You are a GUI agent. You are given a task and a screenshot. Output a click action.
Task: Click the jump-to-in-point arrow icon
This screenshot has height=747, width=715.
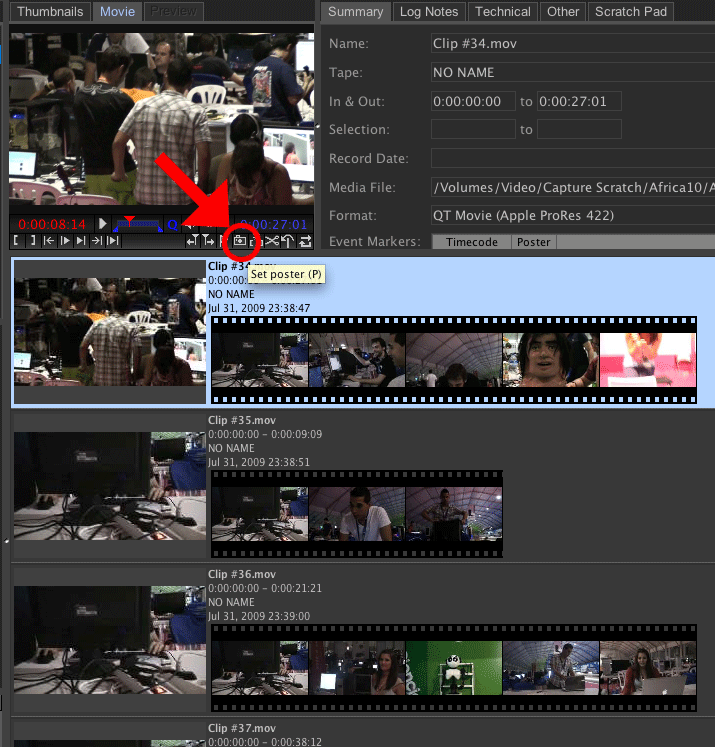[48, 241]
